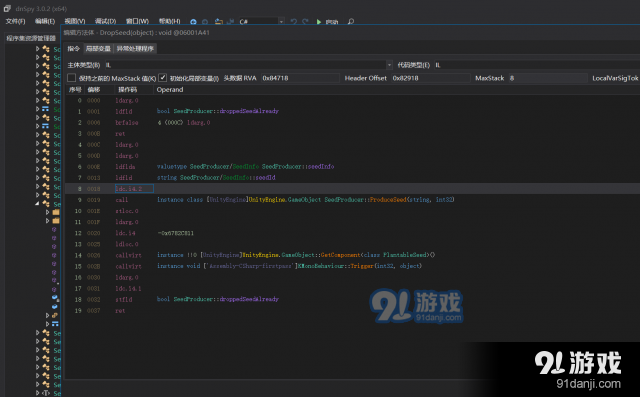Click the dnSpy application icon in title bar

coord(7,8)
